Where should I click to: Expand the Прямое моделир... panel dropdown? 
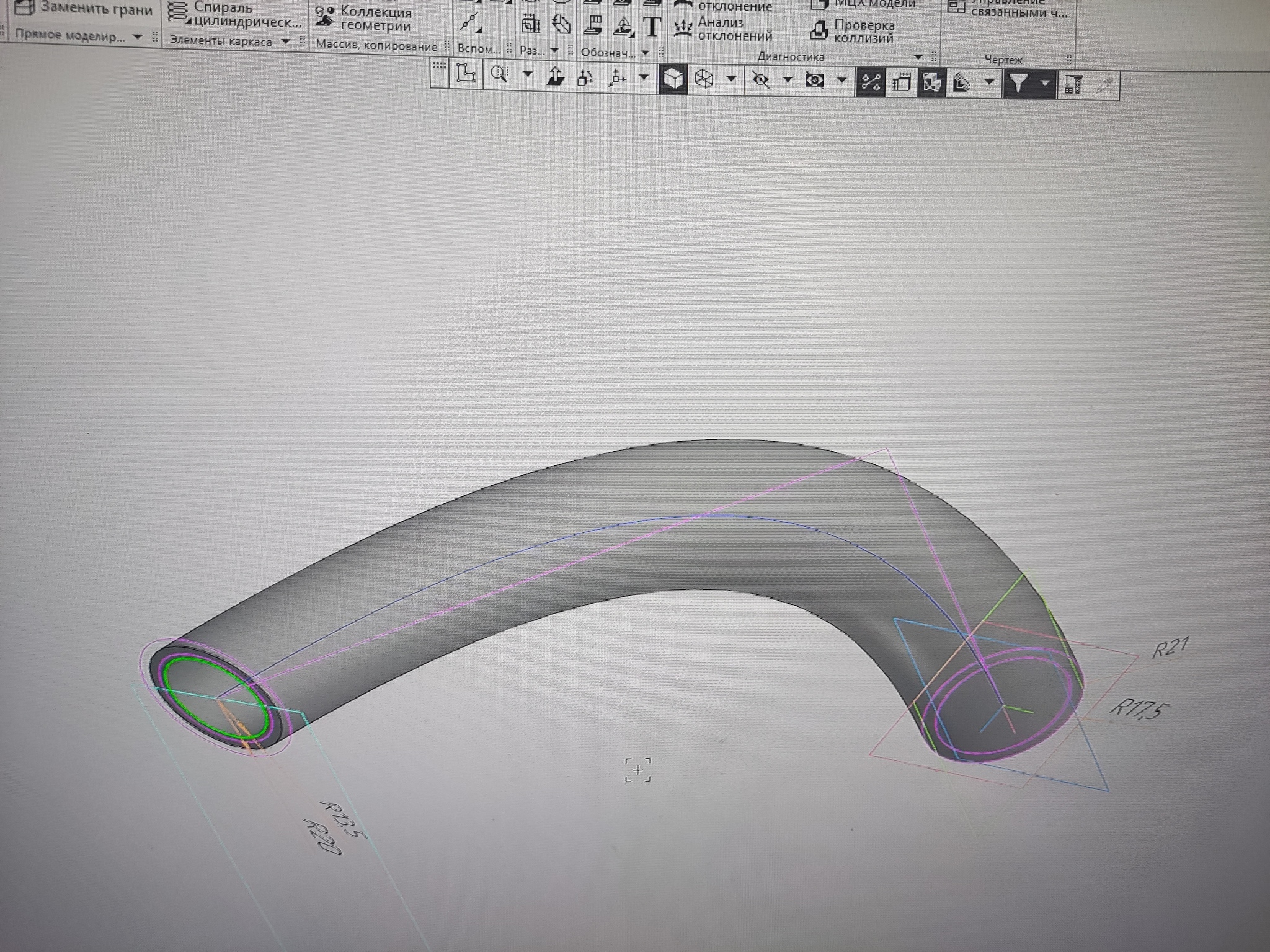pos(138,37)
